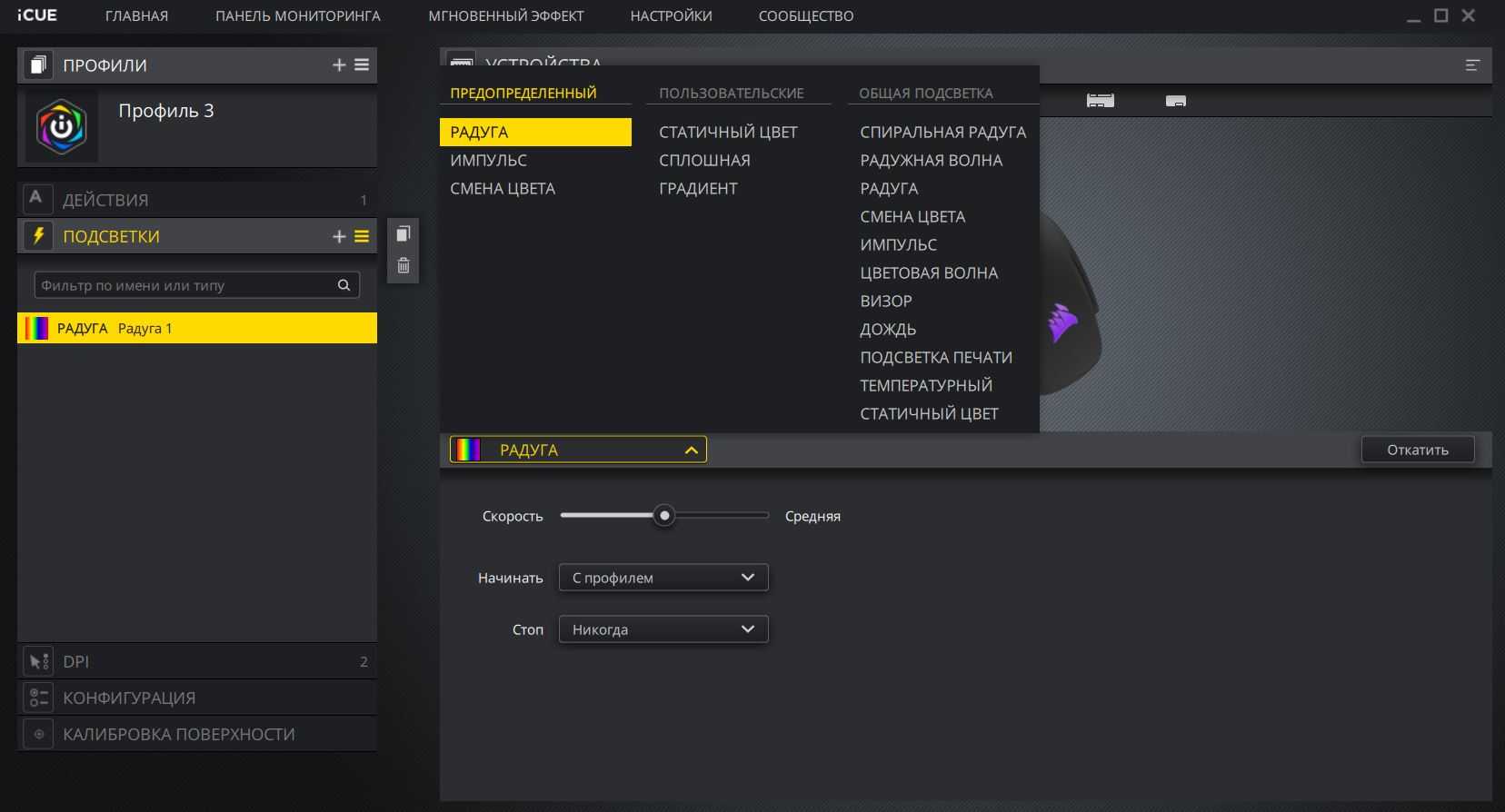Click the filter by name input field
The height and width of the screenshot is (812, 1505).
coord(182,285)
